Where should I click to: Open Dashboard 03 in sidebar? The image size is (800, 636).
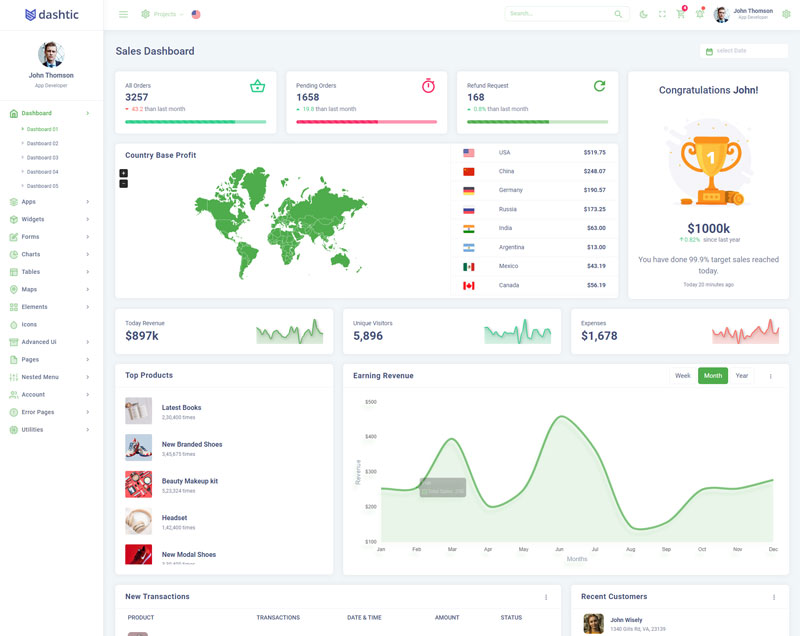pos(42,157)
